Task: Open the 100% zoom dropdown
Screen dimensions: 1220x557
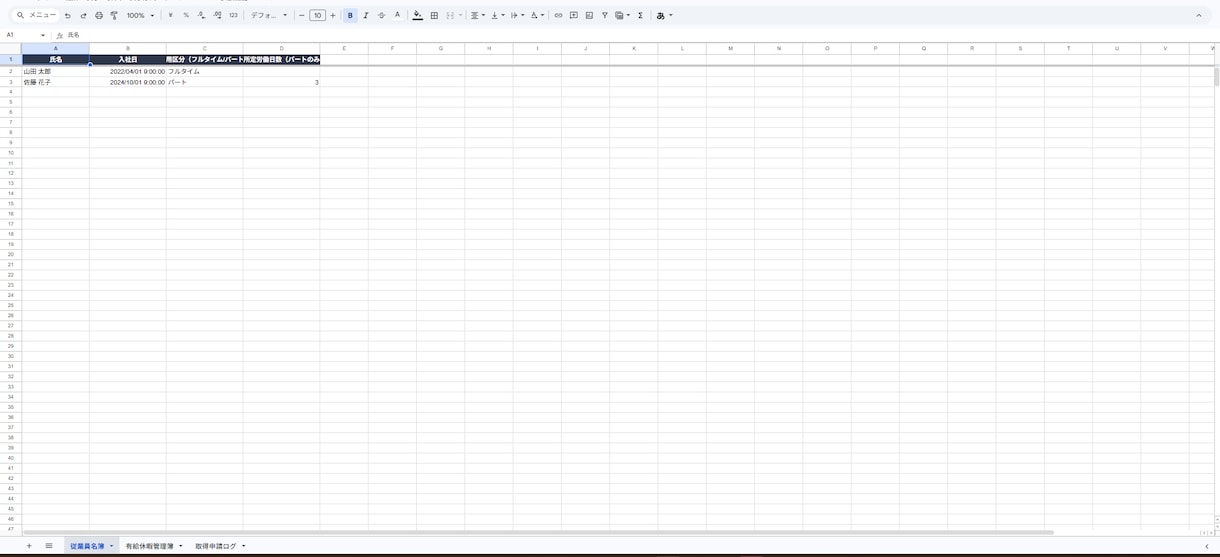Action: [140, 15]
